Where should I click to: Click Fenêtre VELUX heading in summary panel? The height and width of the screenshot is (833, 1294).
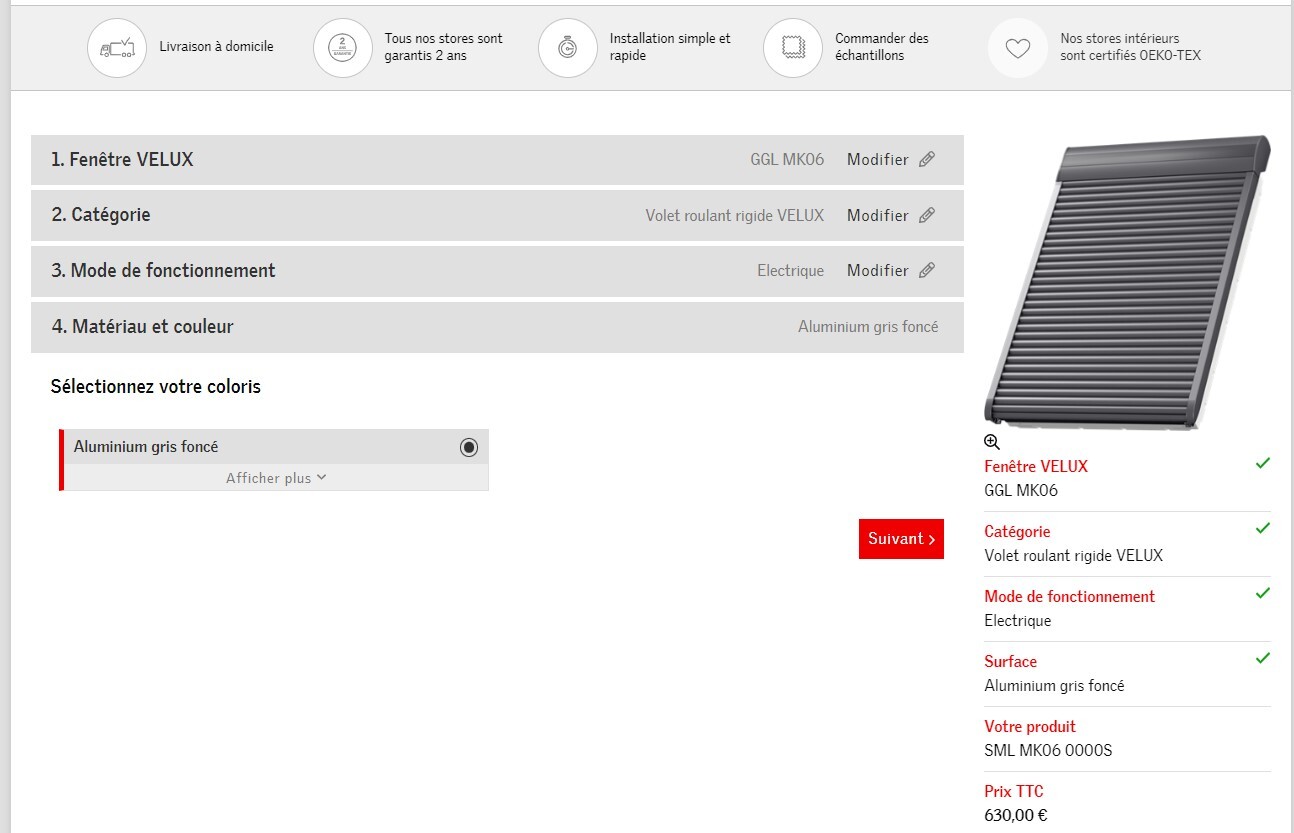coord(1036,466)
